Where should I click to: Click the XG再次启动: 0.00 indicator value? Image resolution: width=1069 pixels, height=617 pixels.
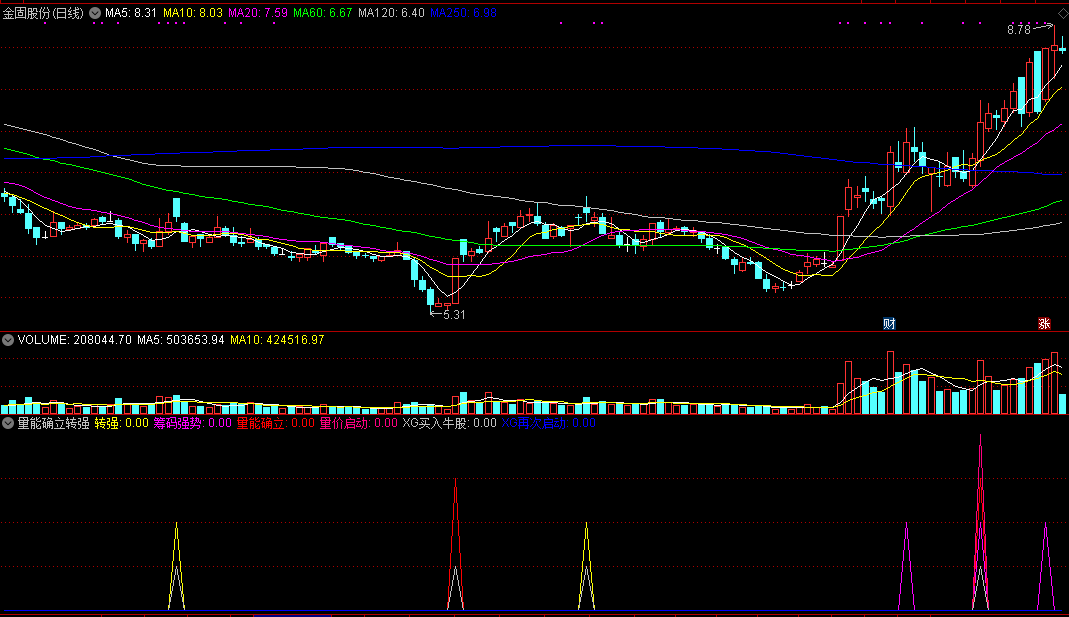549,423
